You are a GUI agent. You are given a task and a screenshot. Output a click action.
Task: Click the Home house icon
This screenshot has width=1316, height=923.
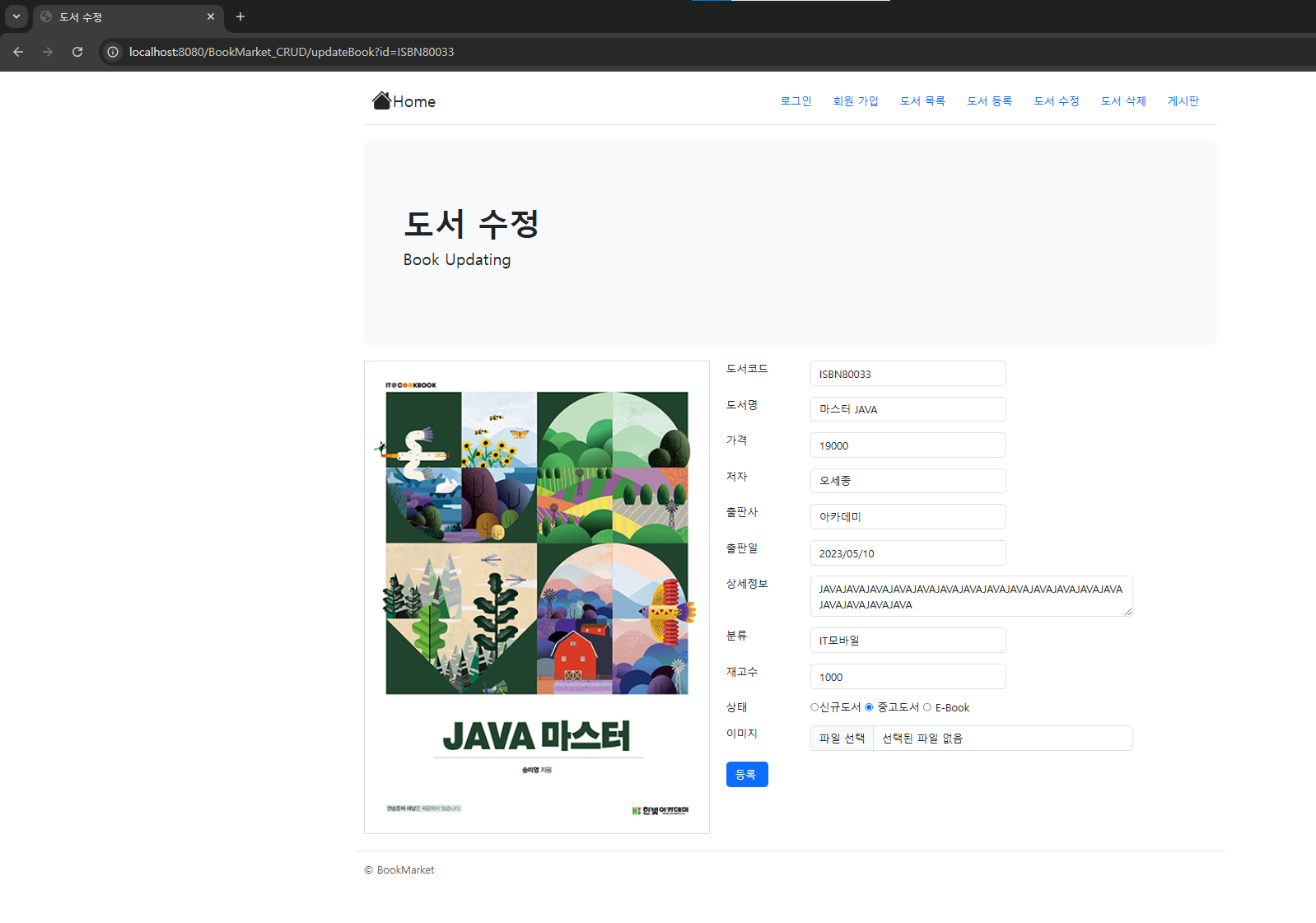(x=381, y=100)
